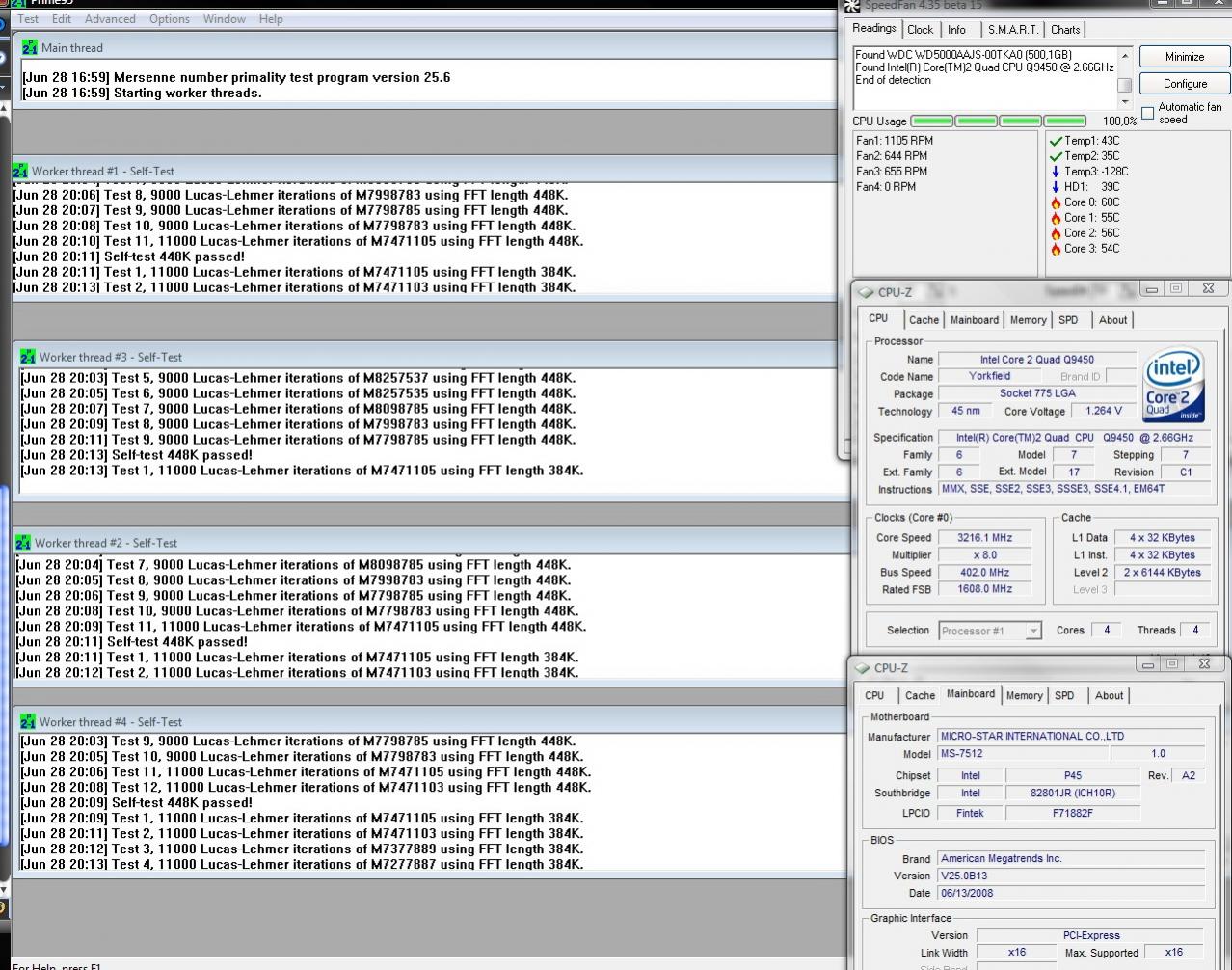Viewport: 1232px width, 970px height.
Task: Open the SPD tab in upper CPU-Z window
Action: click(x=1068, y=320)
